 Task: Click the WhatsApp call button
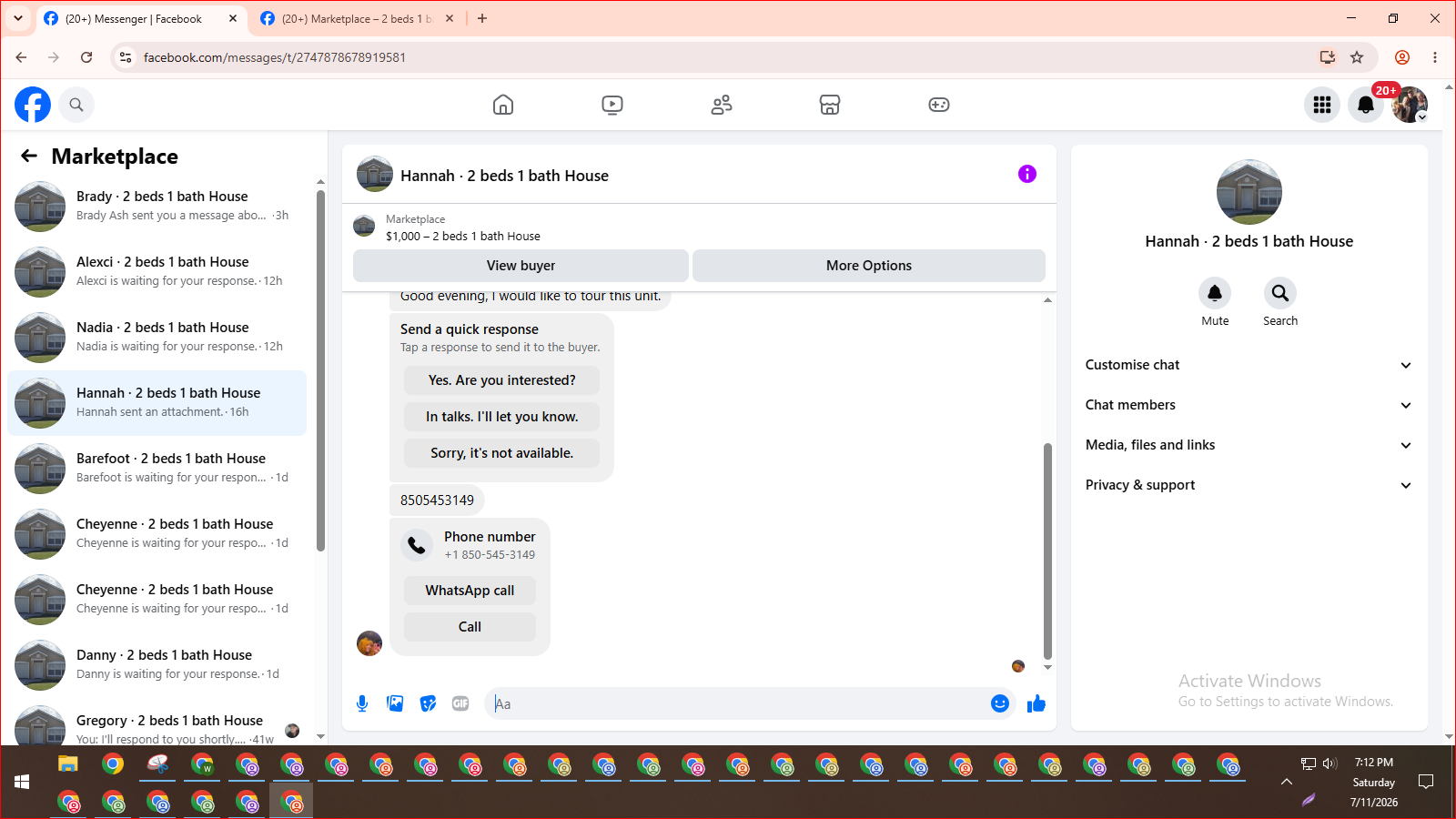coord(470,591)
